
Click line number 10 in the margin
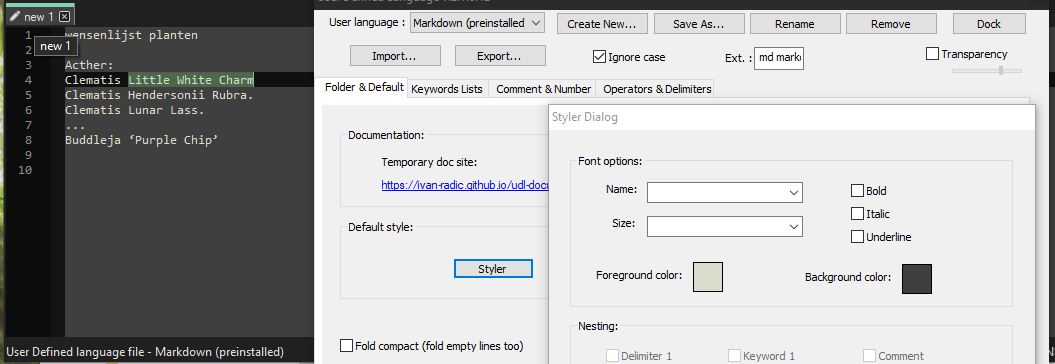pyautogui.click(x=25, y=170)
